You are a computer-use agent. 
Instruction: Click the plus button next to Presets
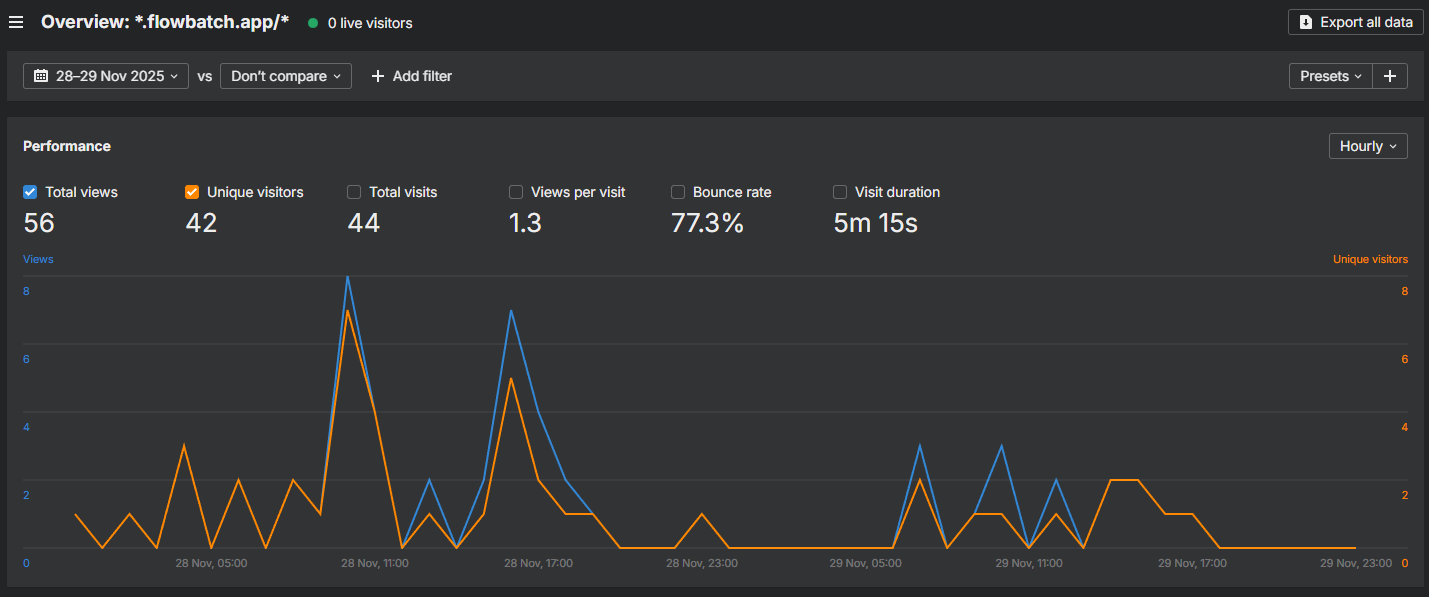1390,76
